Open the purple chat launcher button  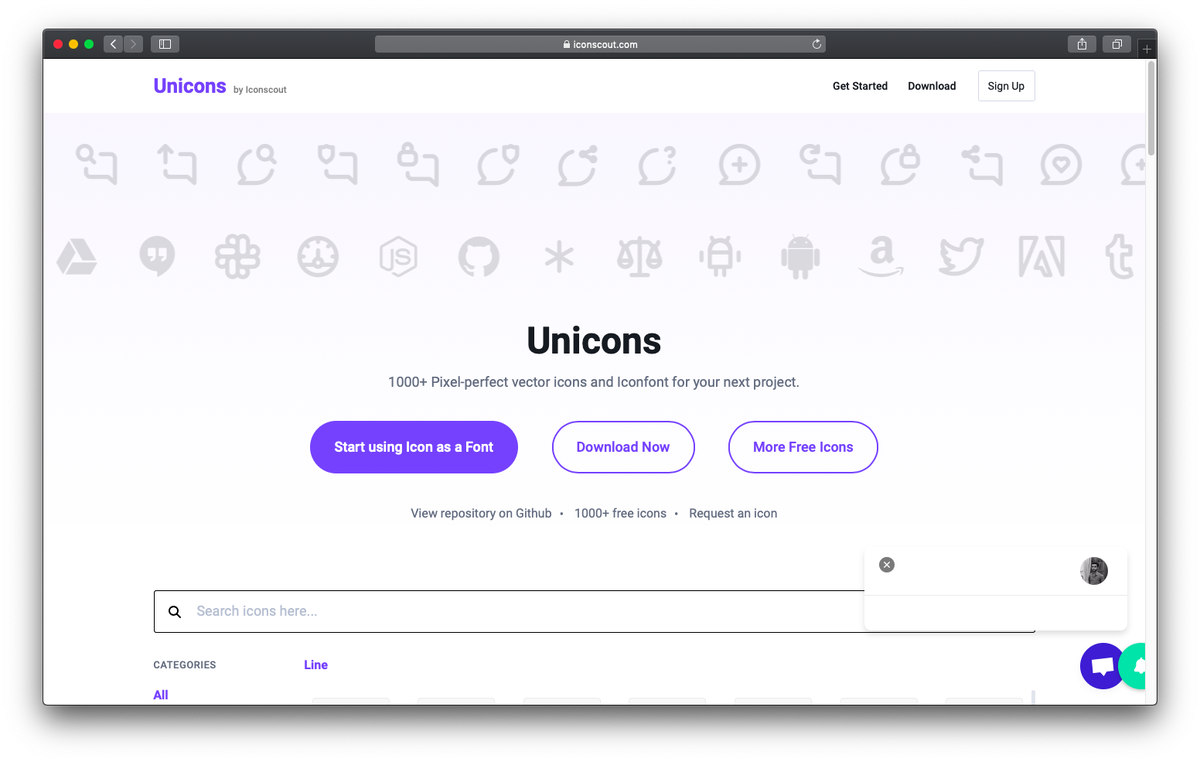1102,666
